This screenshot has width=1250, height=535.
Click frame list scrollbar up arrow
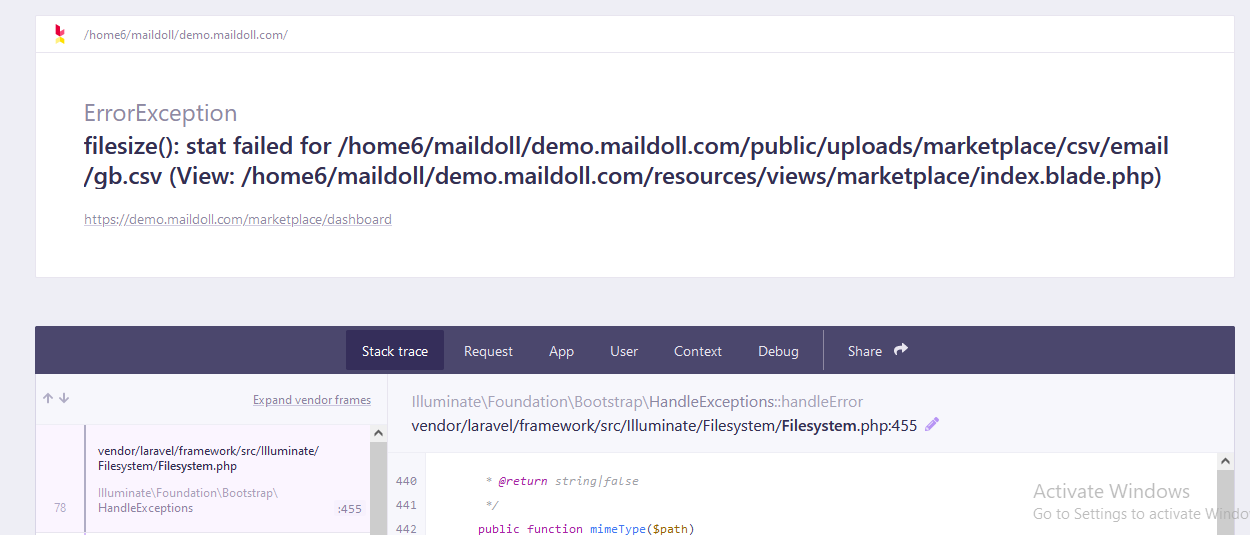click(x=378, y=433)
